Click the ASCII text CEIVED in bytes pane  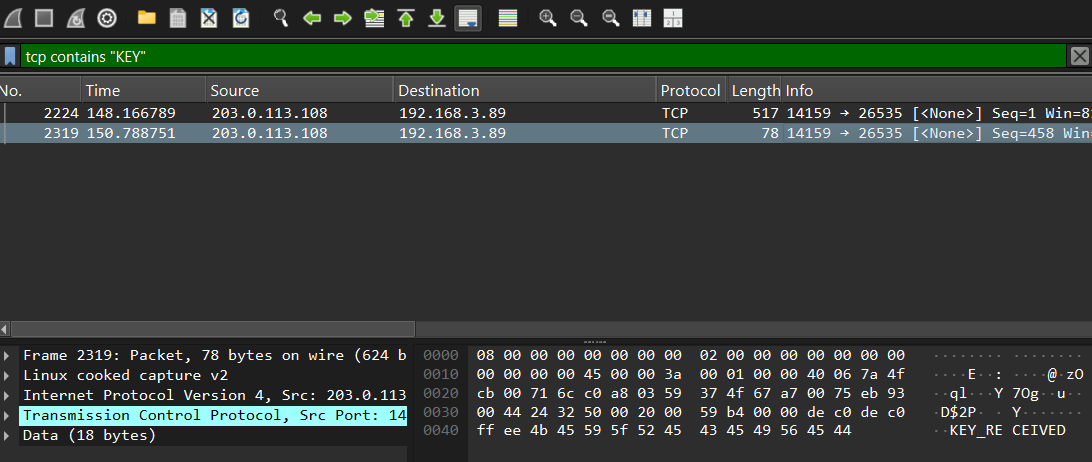1038,431
